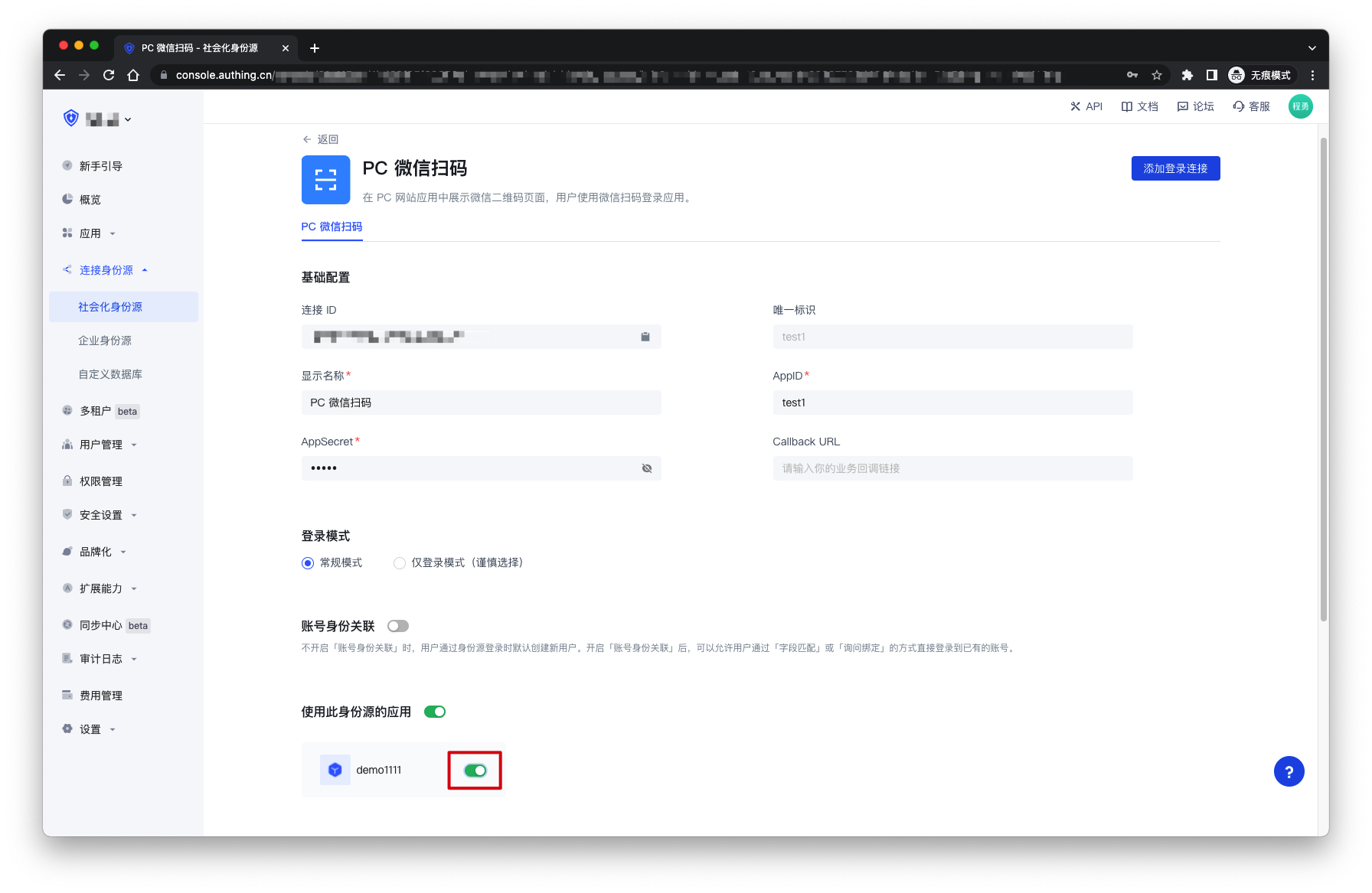Bookmark this page with star icon
Image resolution: width=1372 pixels, height=893 pixels.
pos(1157,75)
